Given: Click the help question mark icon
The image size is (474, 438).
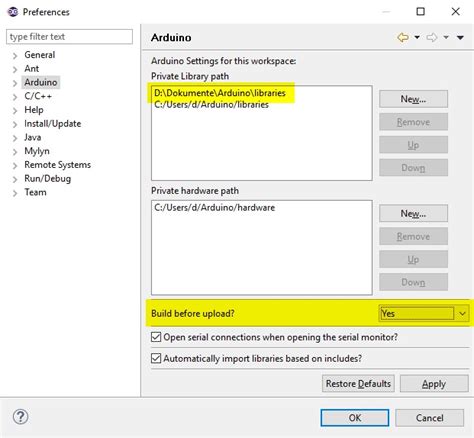Looking at the screenshot, I should point(21,417).
